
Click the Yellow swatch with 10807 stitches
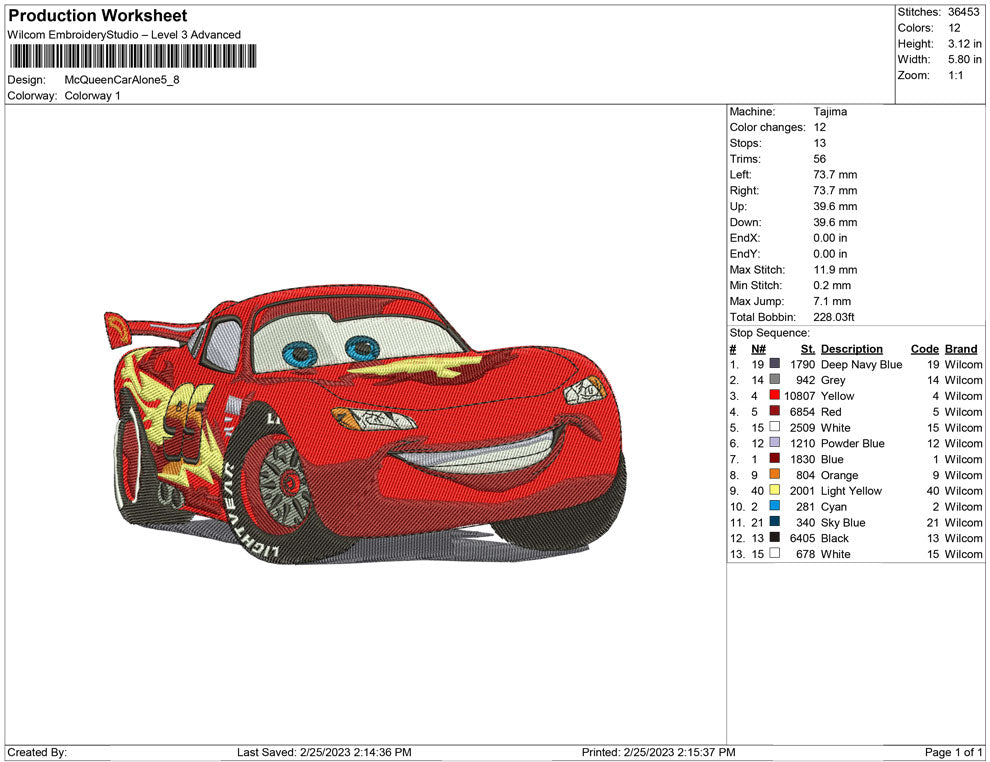774,397
